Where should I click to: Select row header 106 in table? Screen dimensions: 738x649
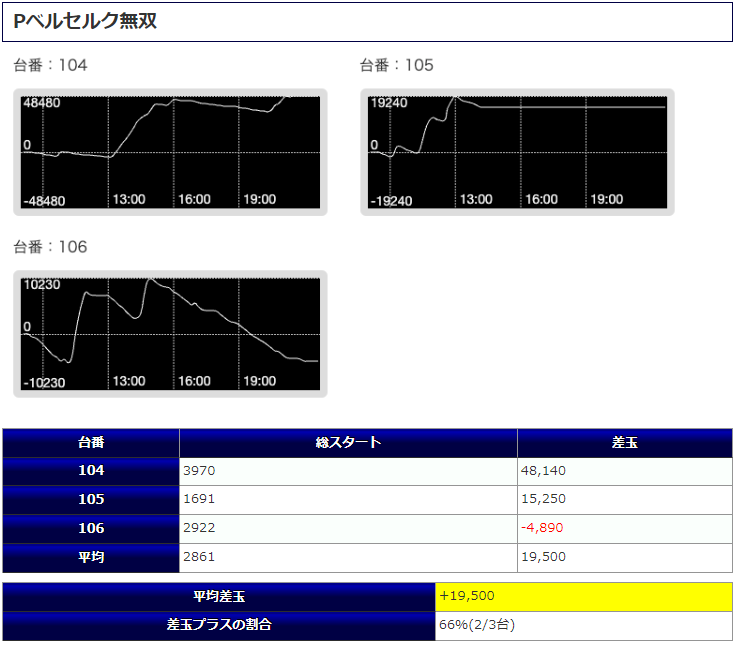pos(91,529)
